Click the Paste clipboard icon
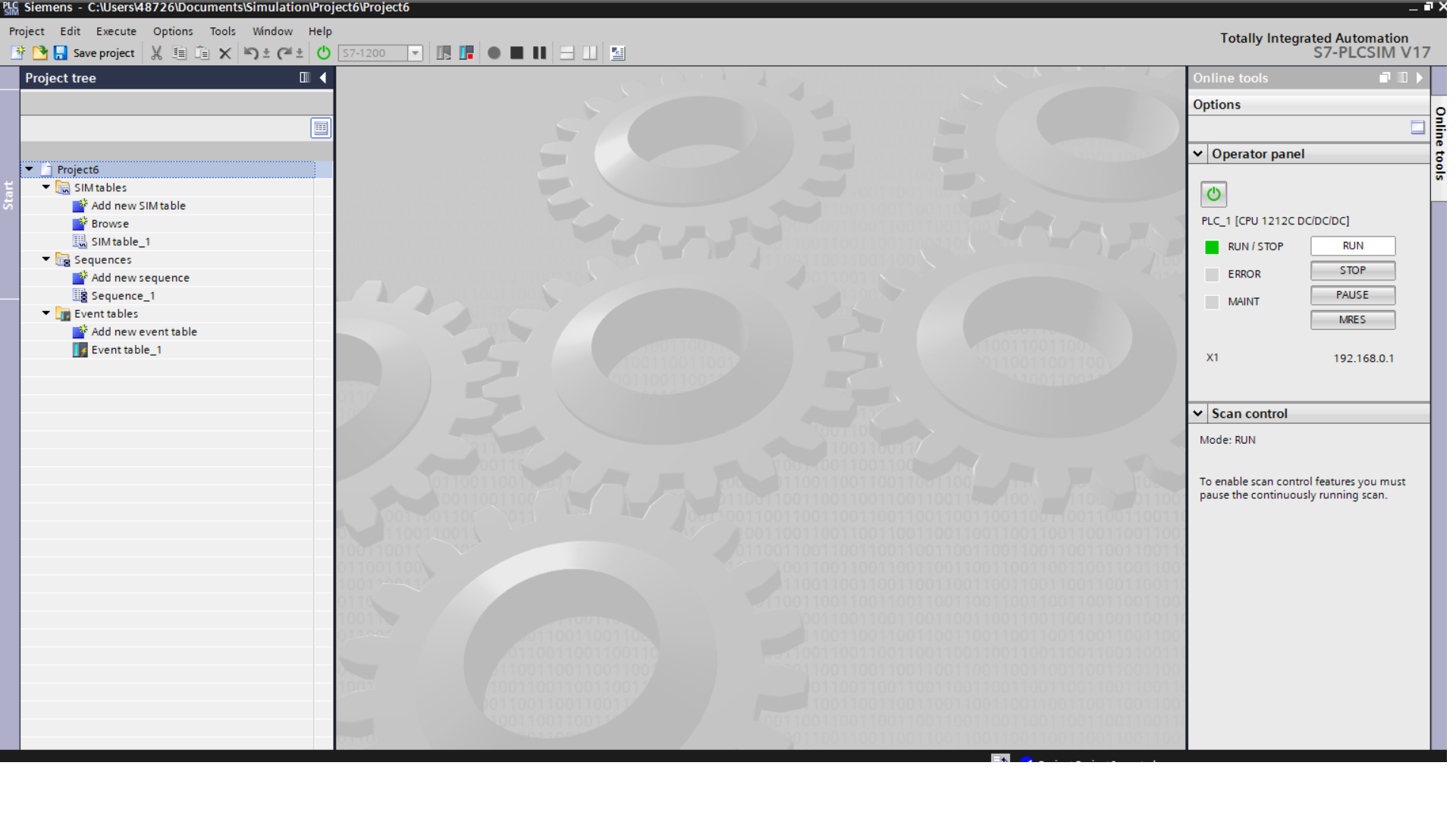The width and height of the screenshot is (1456, 819). click(x=202, y=53)
